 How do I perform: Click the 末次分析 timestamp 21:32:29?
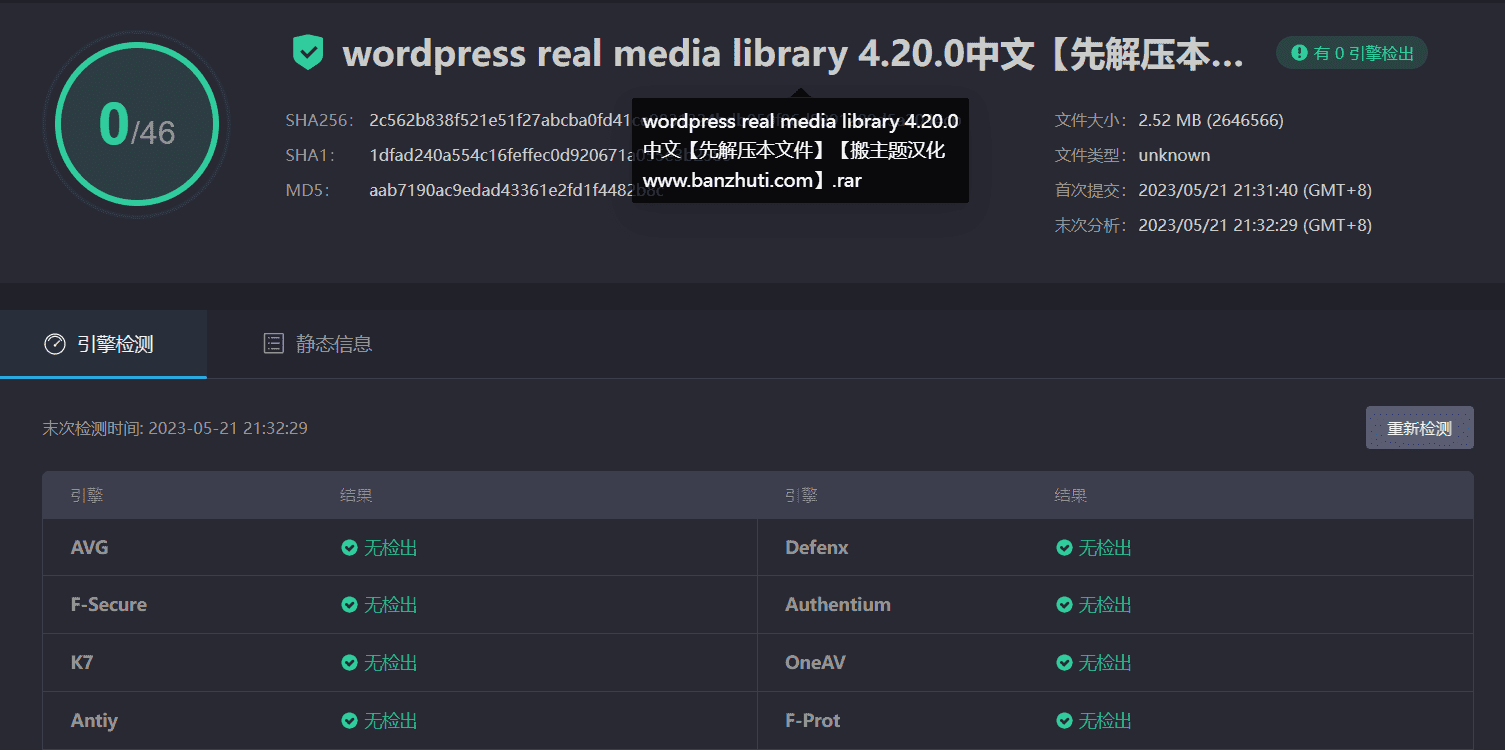[1255, 225]
